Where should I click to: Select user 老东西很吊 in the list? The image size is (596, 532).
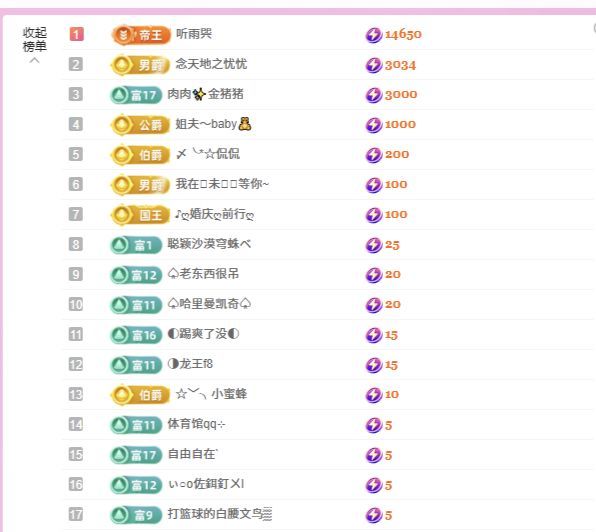203,274
